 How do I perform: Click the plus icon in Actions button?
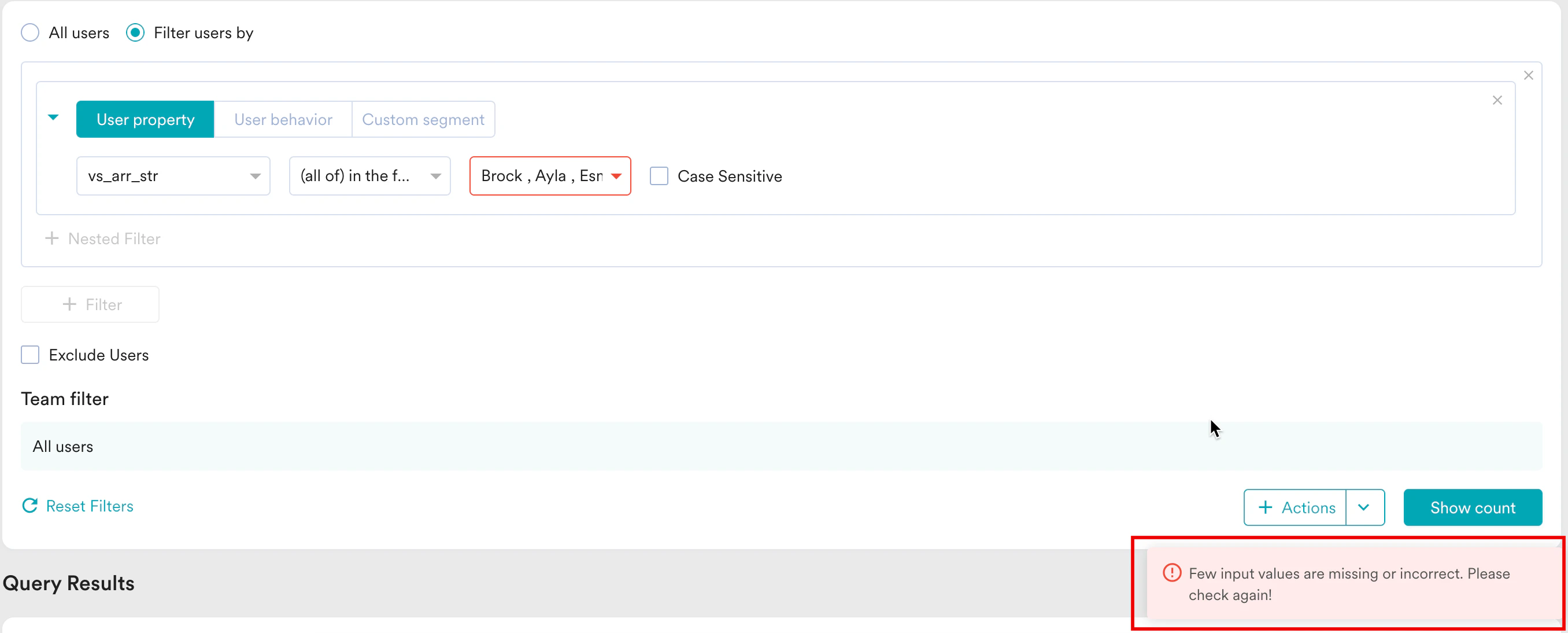[x=1265, y=507]
